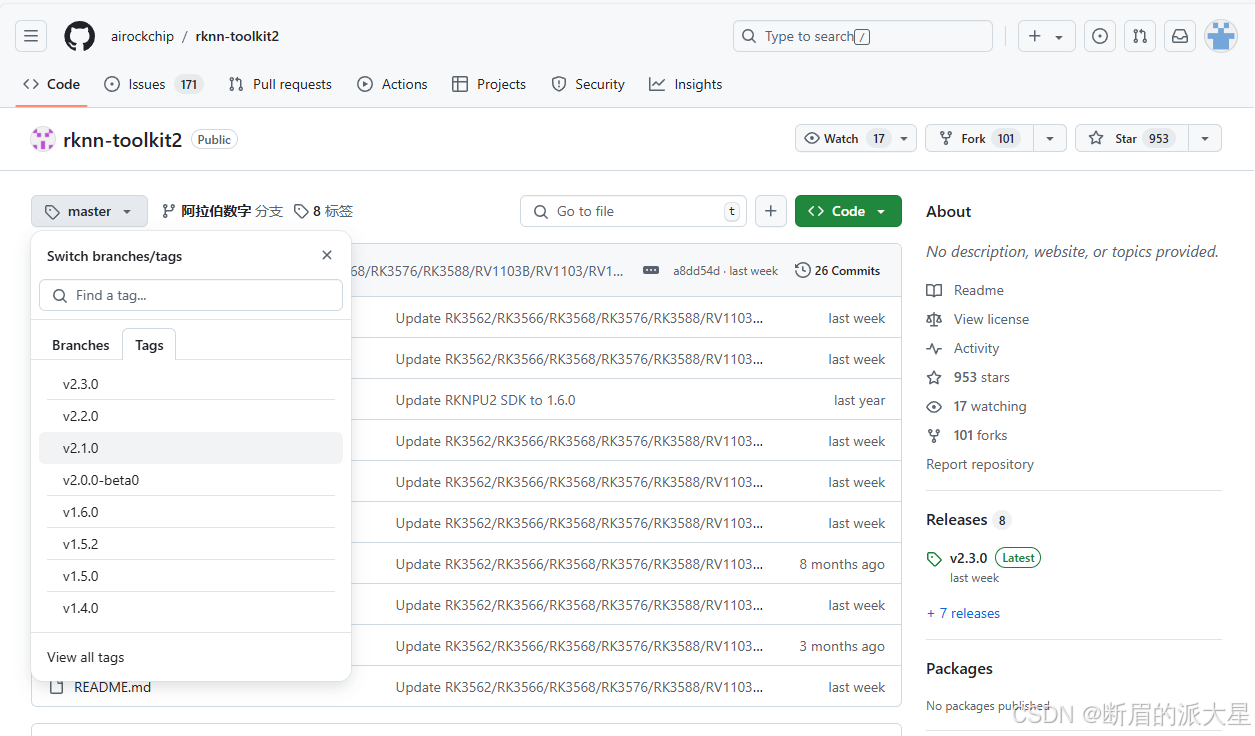Open the hamburger navigation menu
The height and width of the screenshot is (736, 1255).
31,37
